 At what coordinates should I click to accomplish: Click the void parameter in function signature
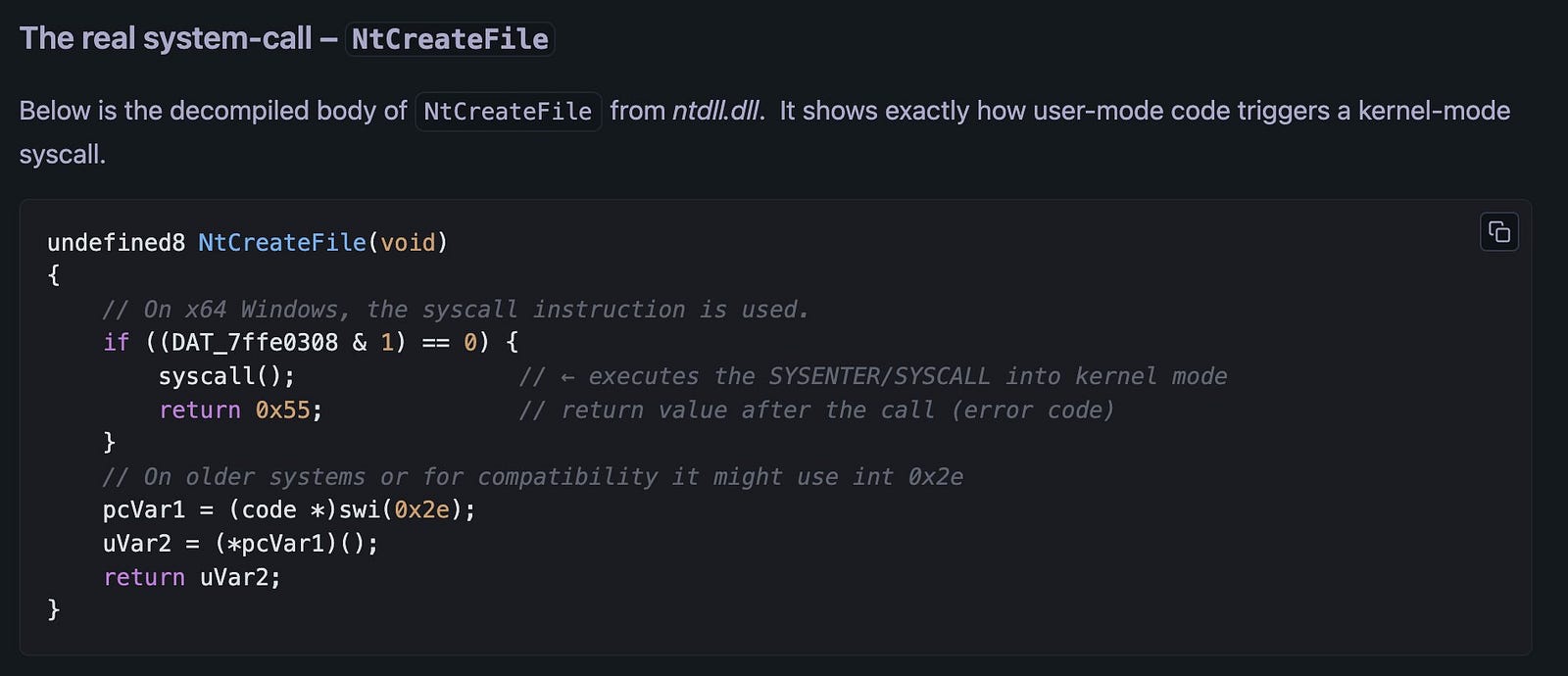[x=408, y=242]
